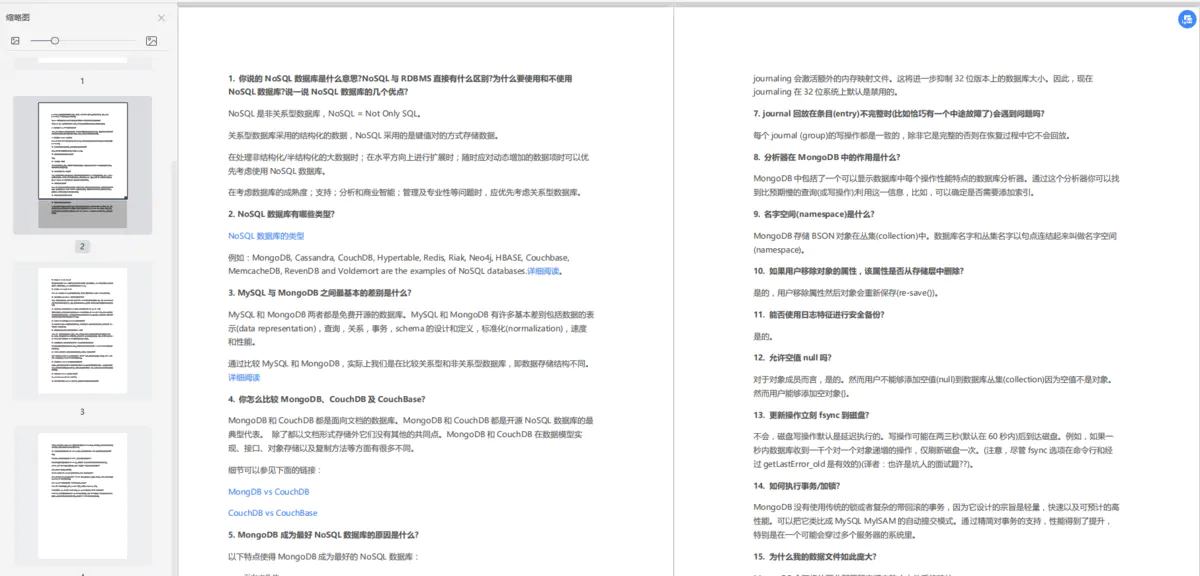Click the paragraph starting 'journaling 会激活额外的内存映射文件'

pyautogui.click(x=923, y=85)
